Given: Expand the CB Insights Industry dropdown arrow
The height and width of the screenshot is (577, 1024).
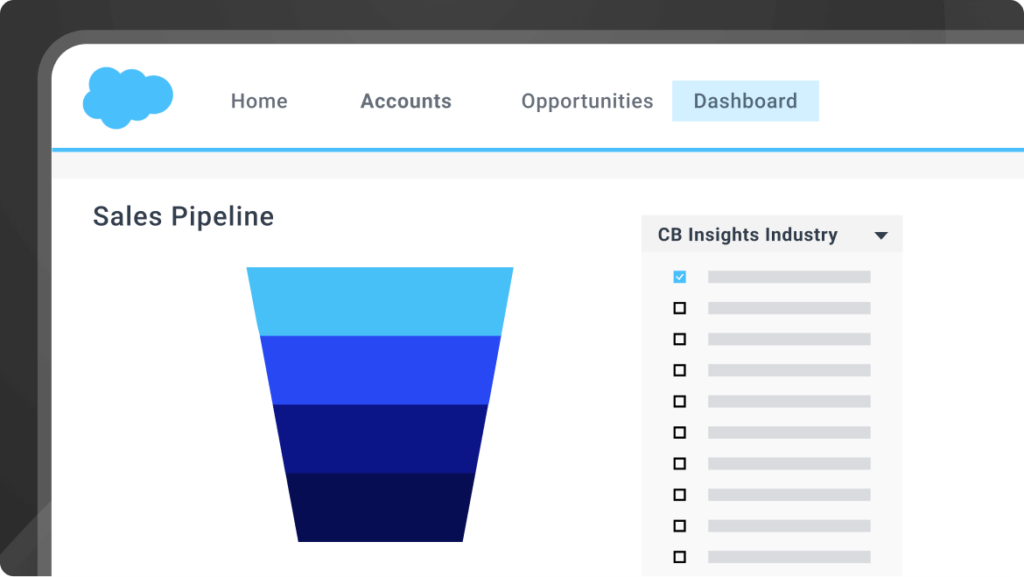Looking at the screenshot, I should pyautogui.click(x=881, y=236).
